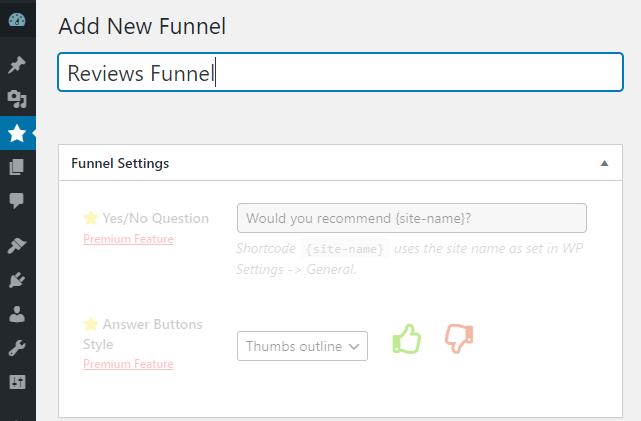Open Posts via the pushpin icon
This screenshot has width=641, height=421.
[x=17, y=65]
